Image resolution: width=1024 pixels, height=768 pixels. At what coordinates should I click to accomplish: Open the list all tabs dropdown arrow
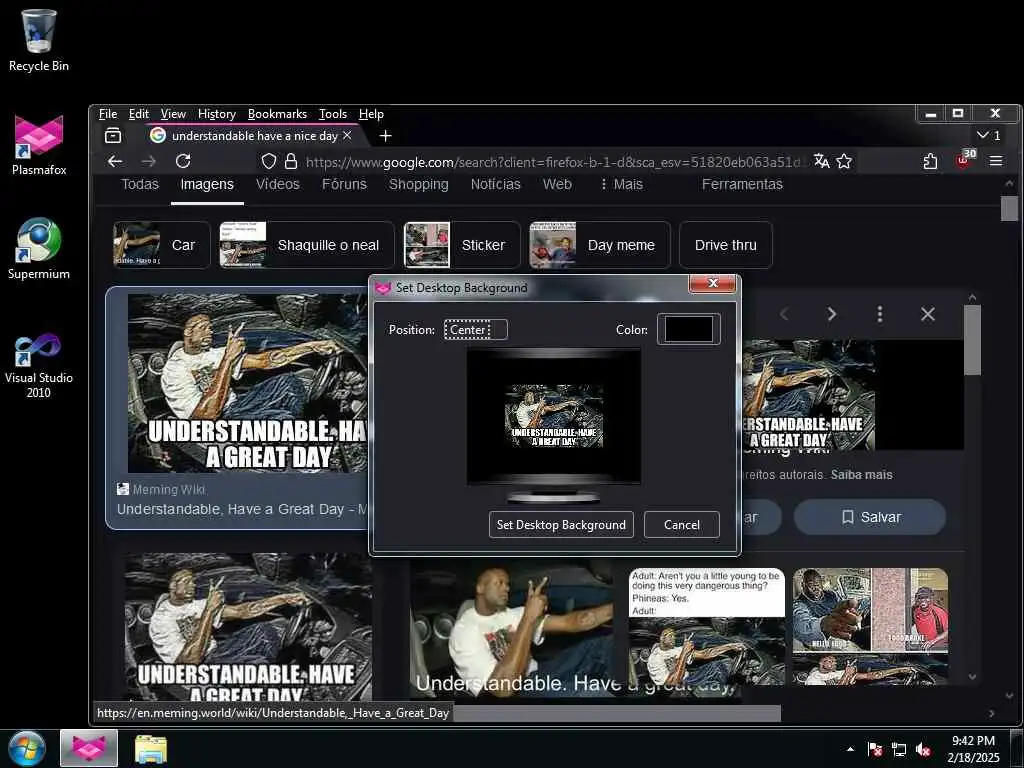coord(988,135)
